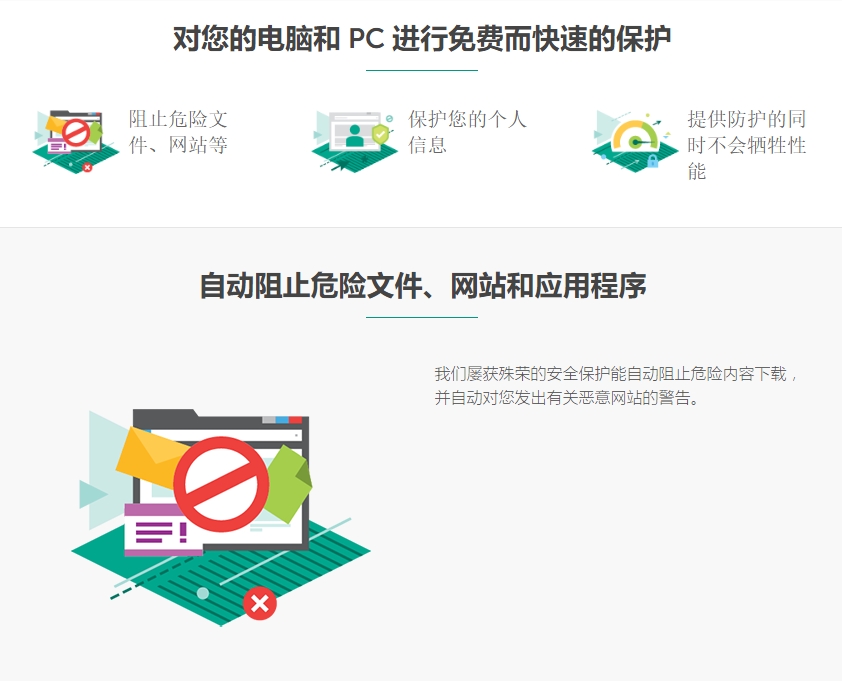Image resolution: width=842 pixels, height=681 pixels.
Task: Click the main heading about free PC protection
Action: coord(422,39)
